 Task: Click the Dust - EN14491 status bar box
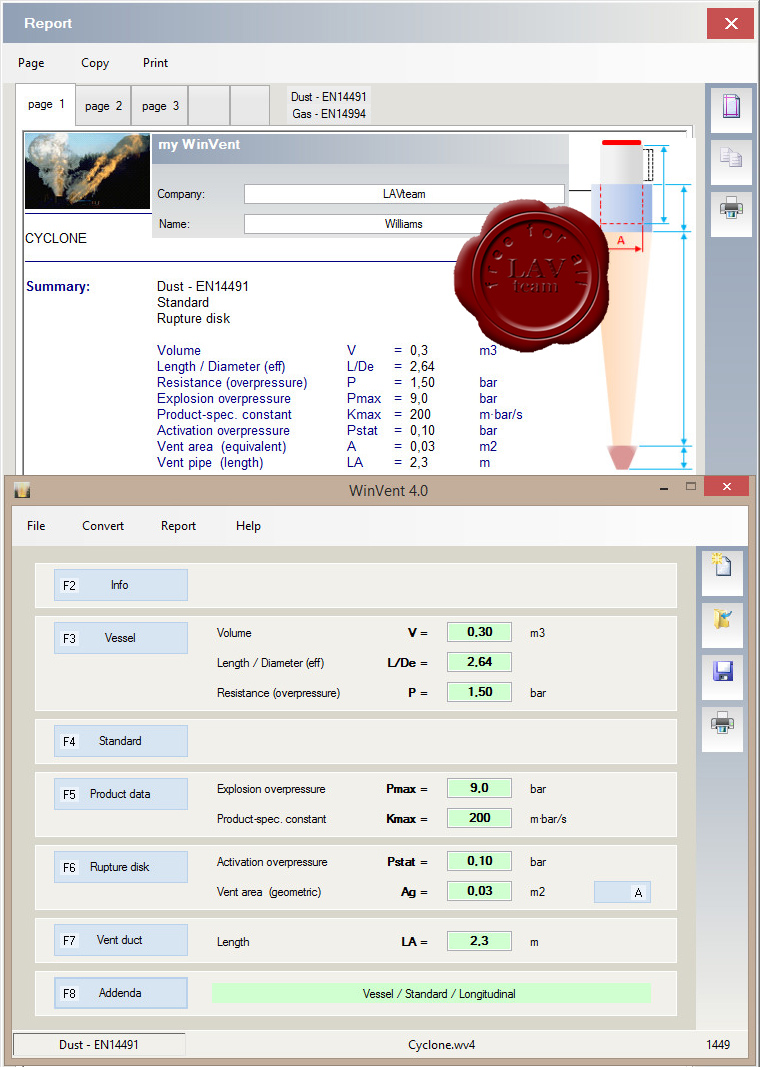point(99,1045)
